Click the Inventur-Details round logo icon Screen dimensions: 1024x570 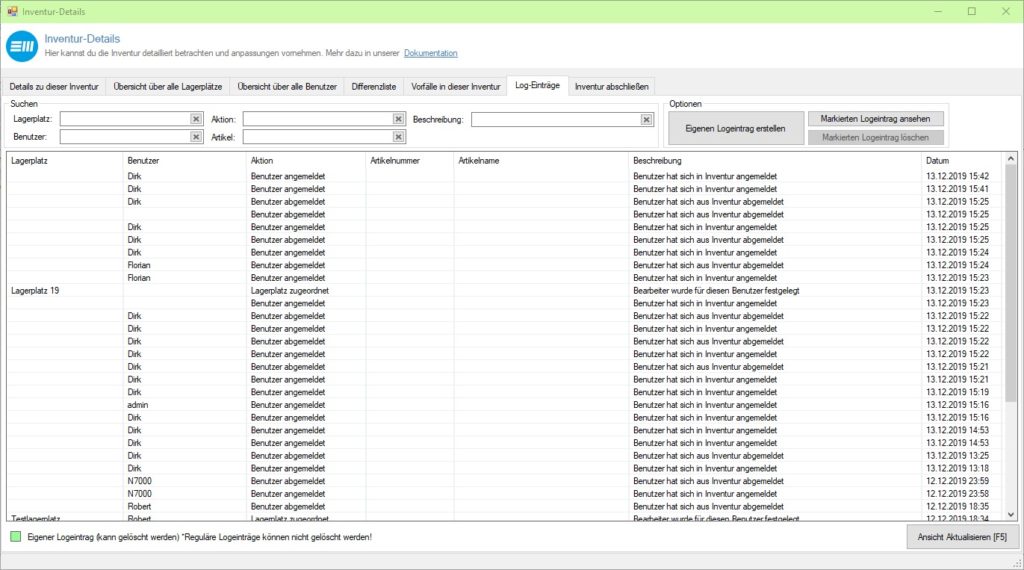point(22,46)
